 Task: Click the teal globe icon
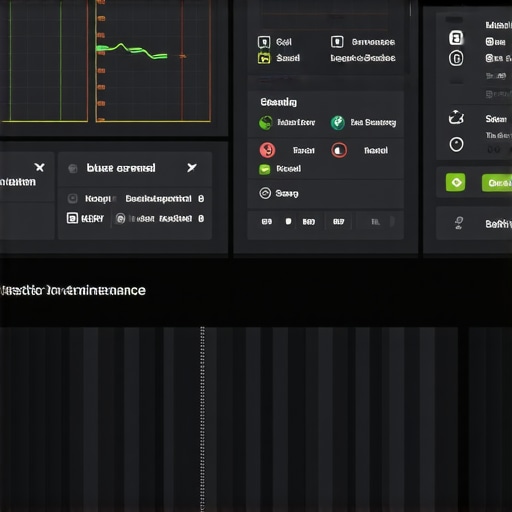337,123
